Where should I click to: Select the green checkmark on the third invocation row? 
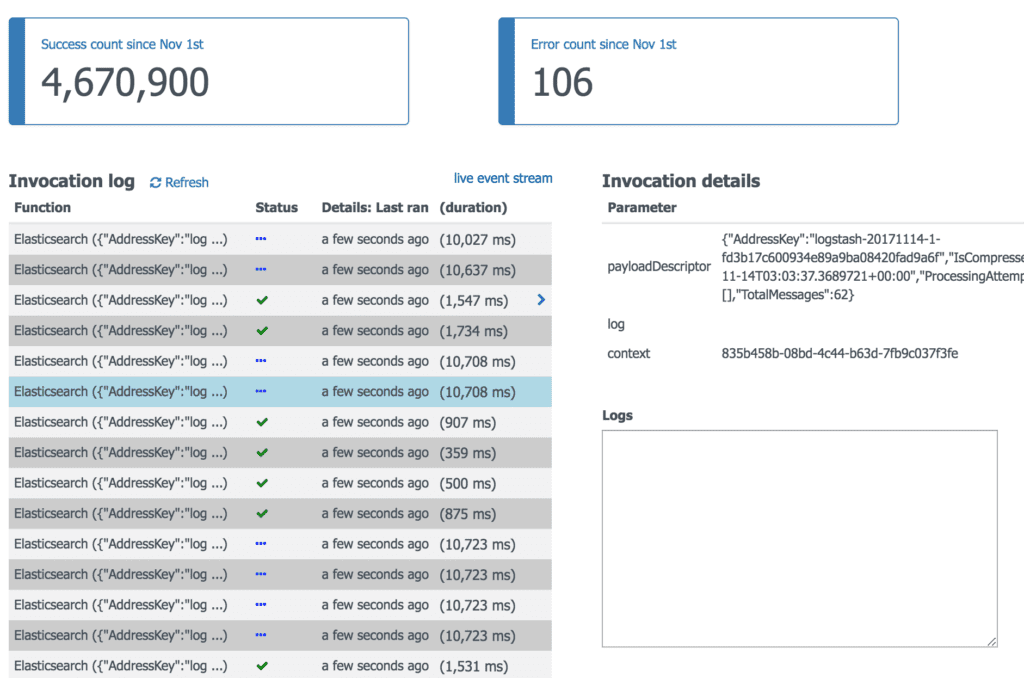tap(261, 300)
